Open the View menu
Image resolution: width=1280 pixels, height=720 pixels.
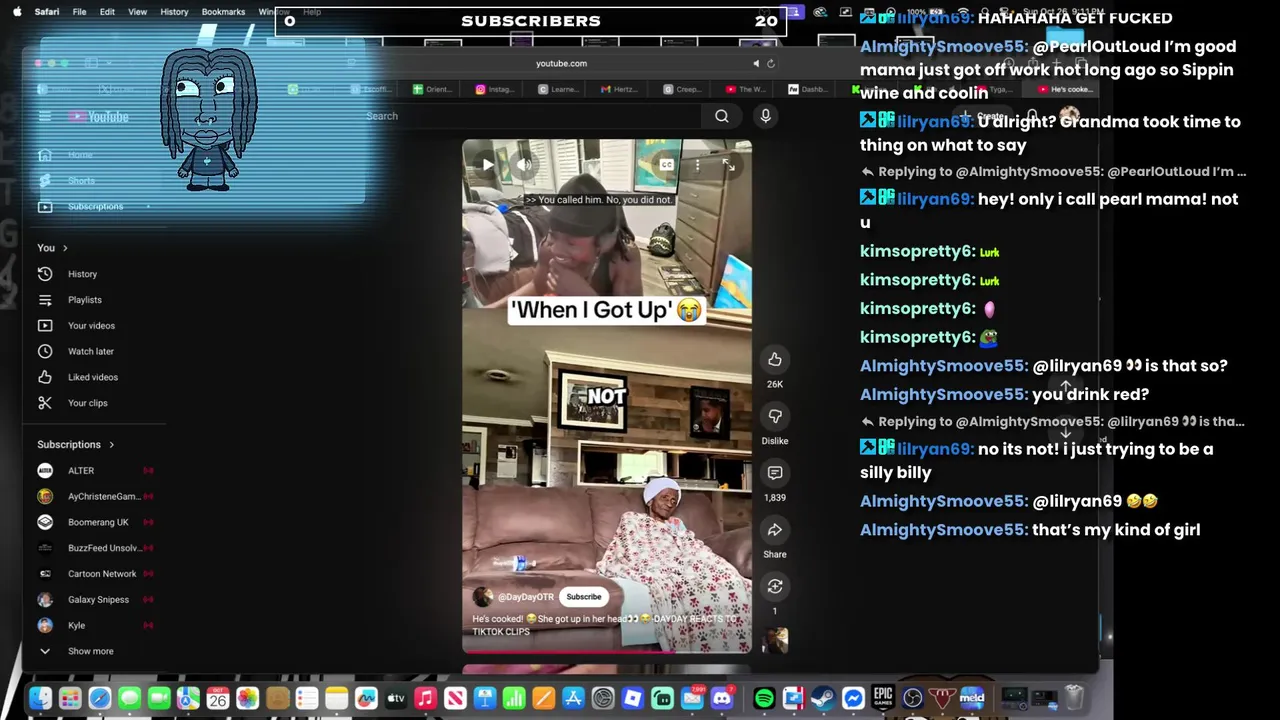pos(137,12)
